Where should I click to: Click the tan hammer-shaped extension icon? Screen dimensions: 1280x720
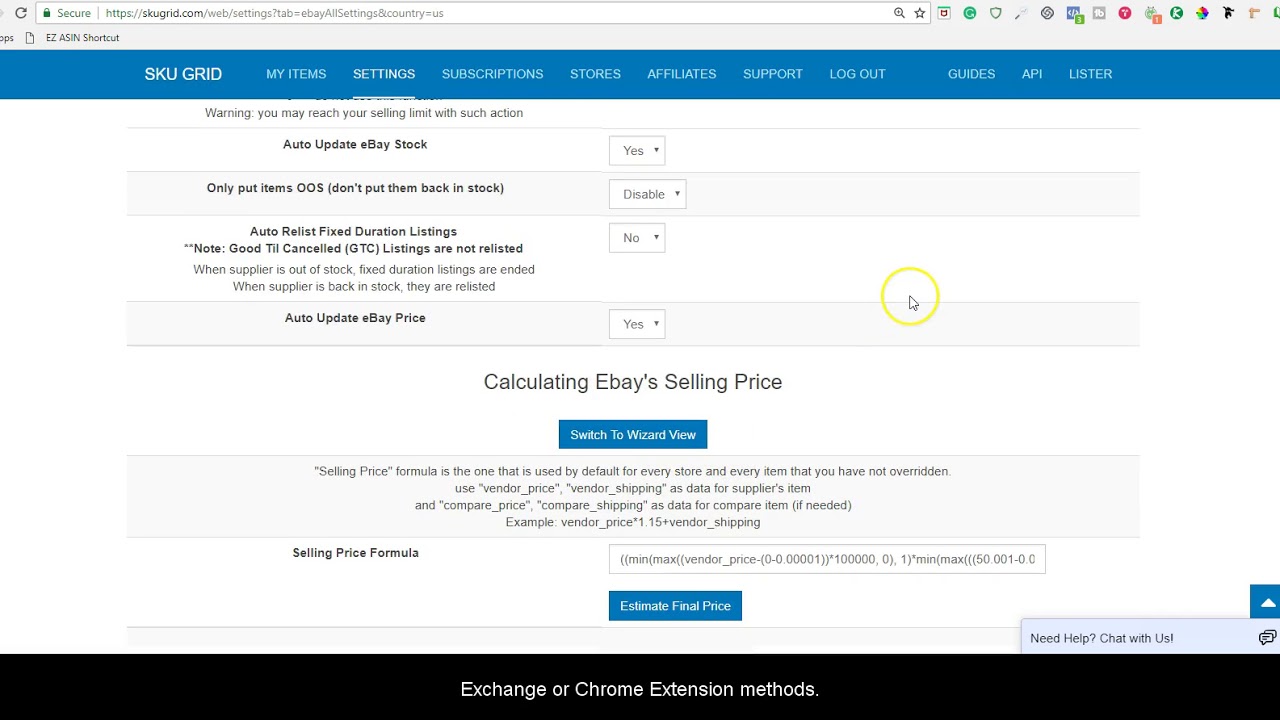coord(1254,13)
